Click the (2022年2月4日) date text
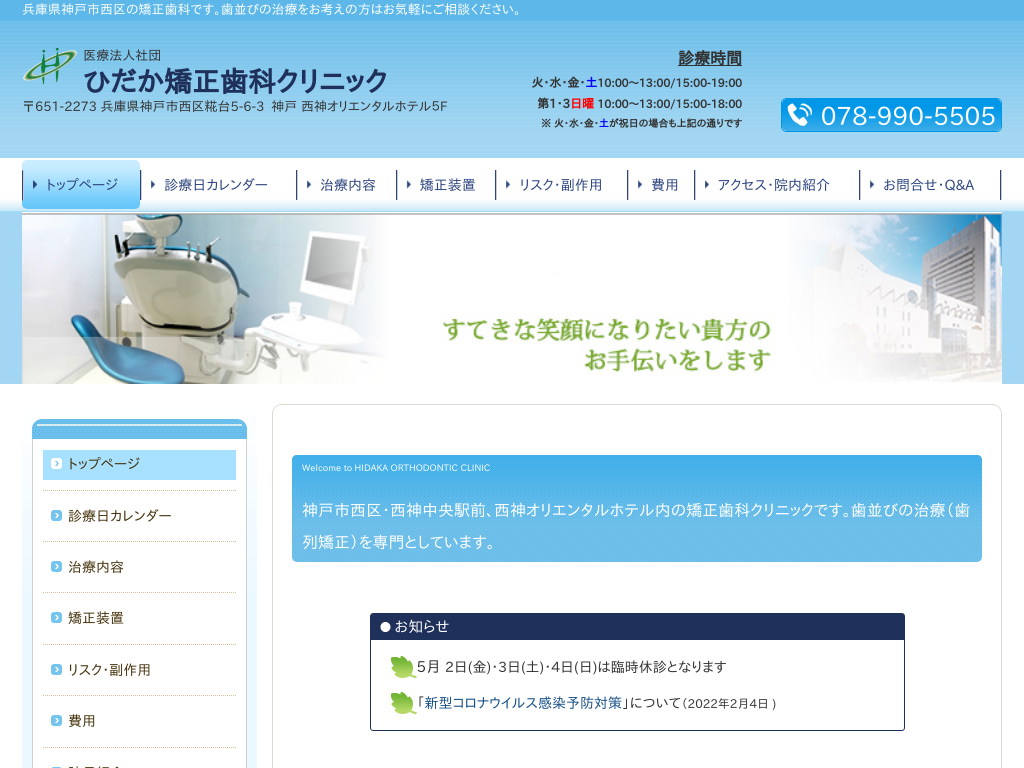Viewport: 1024px width, 768px height. coord(729,704)
